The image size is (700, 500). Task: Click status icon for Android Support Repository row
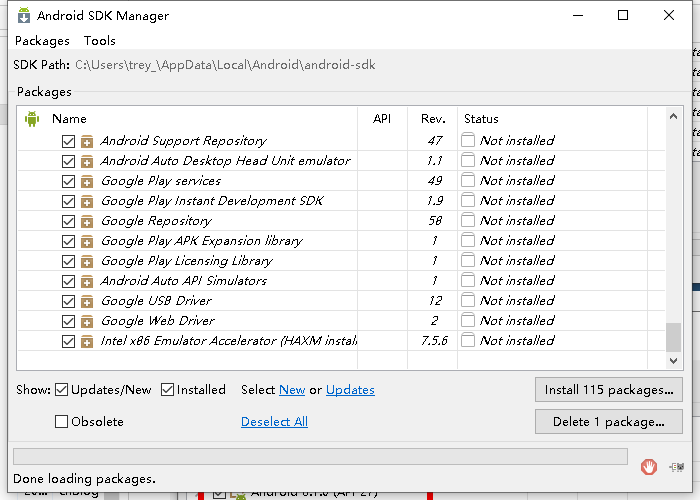(x=467, y=140)
